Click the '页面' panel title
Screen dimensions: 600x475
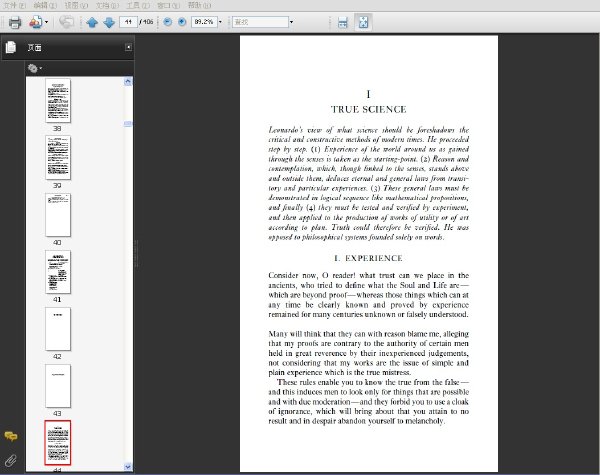[34, 47]
